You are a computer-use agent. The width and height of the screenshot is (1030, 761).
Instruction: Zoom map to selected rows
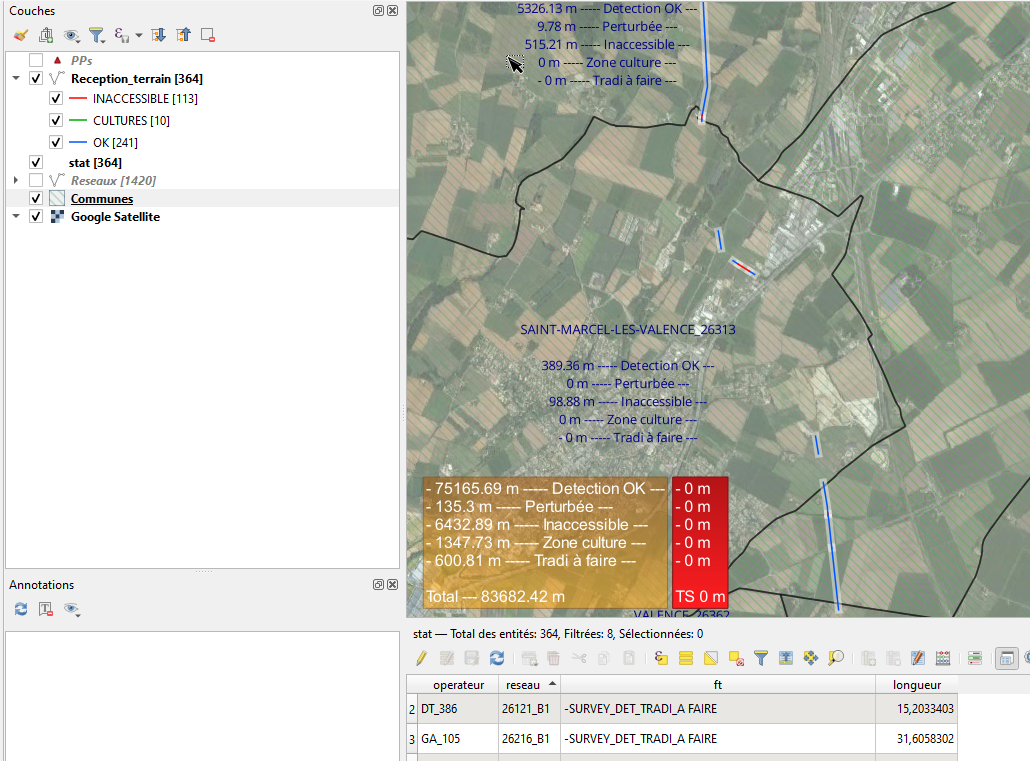836,658
